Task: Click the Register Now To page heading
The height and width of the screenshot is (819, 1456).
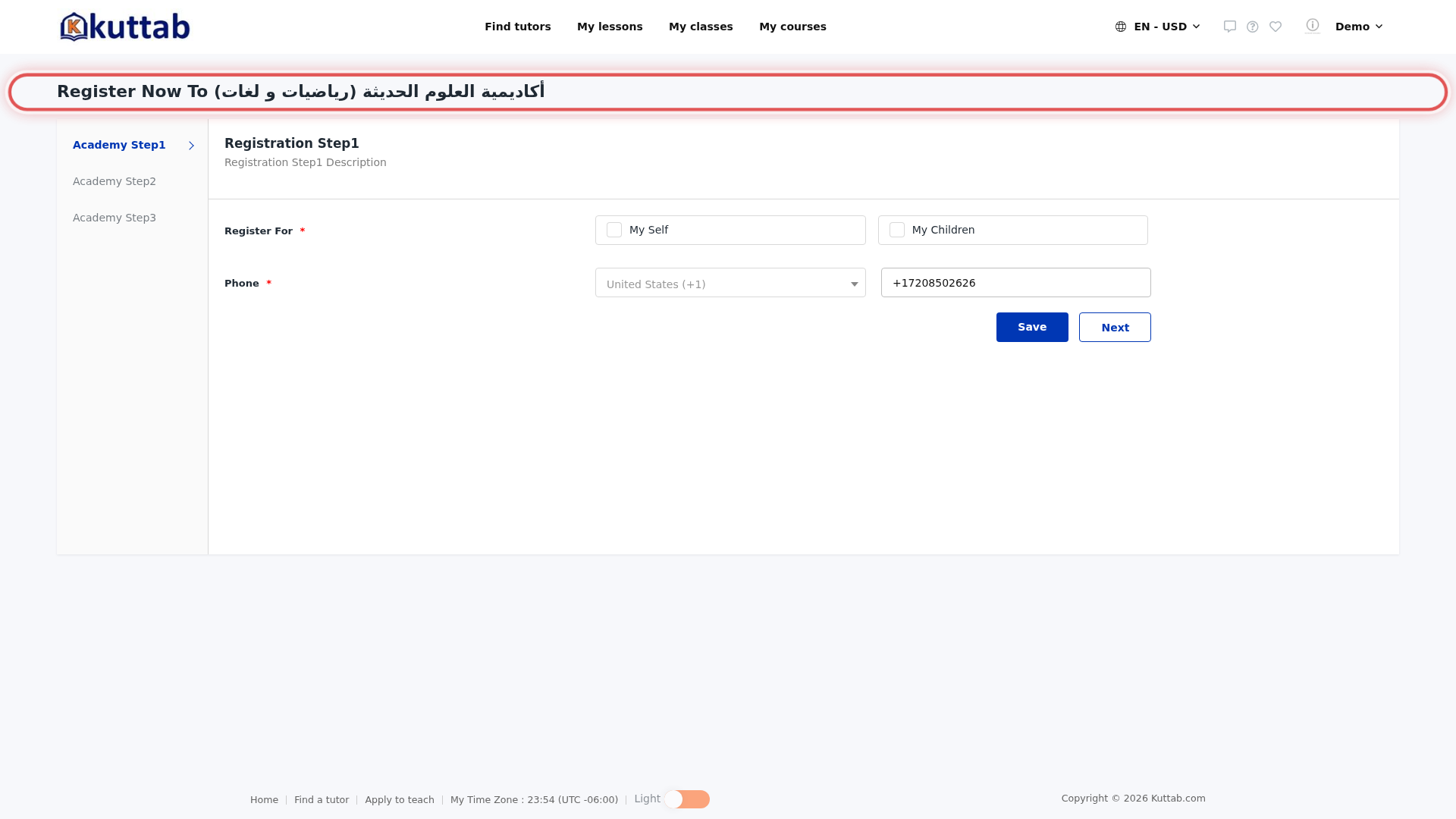Action: 300,92
